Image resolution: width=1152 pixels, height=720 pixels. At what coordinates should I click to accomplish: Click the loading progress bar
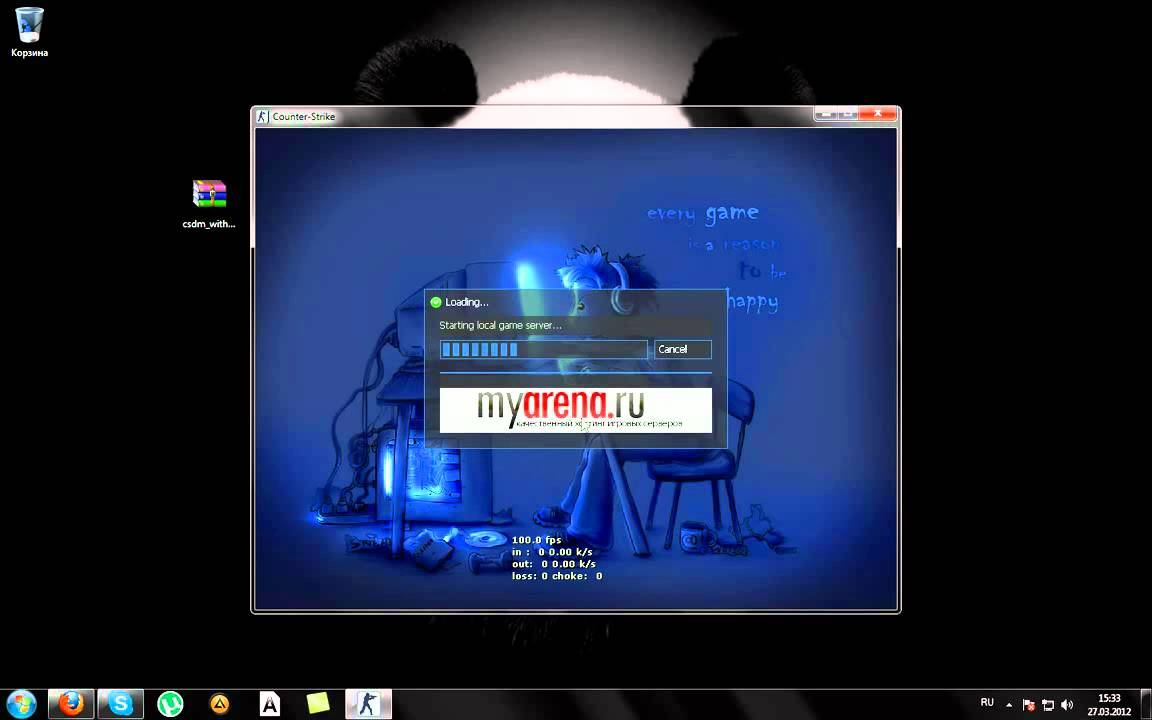coord(544,350)
